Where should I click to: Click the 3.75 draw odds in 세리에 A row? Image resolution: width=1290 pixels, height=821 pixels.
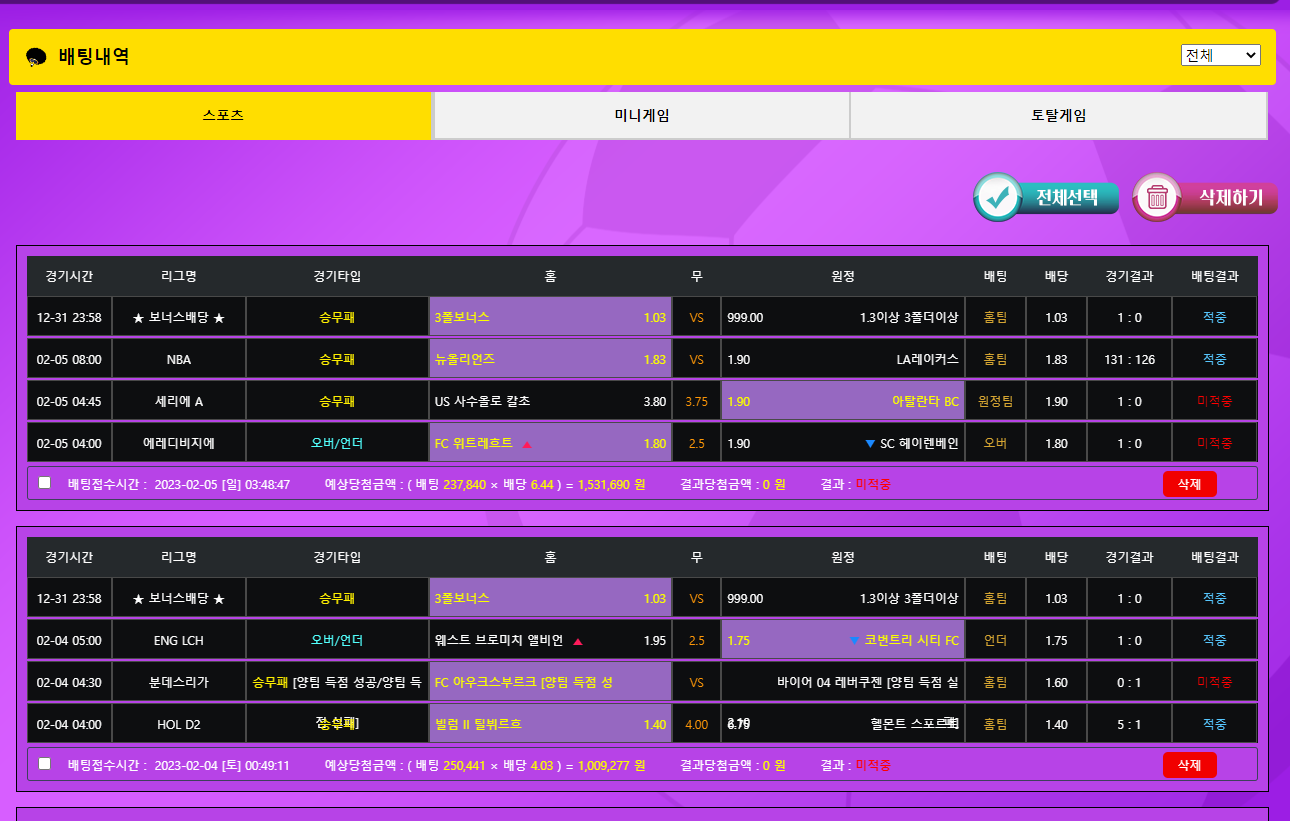point(696,402)
